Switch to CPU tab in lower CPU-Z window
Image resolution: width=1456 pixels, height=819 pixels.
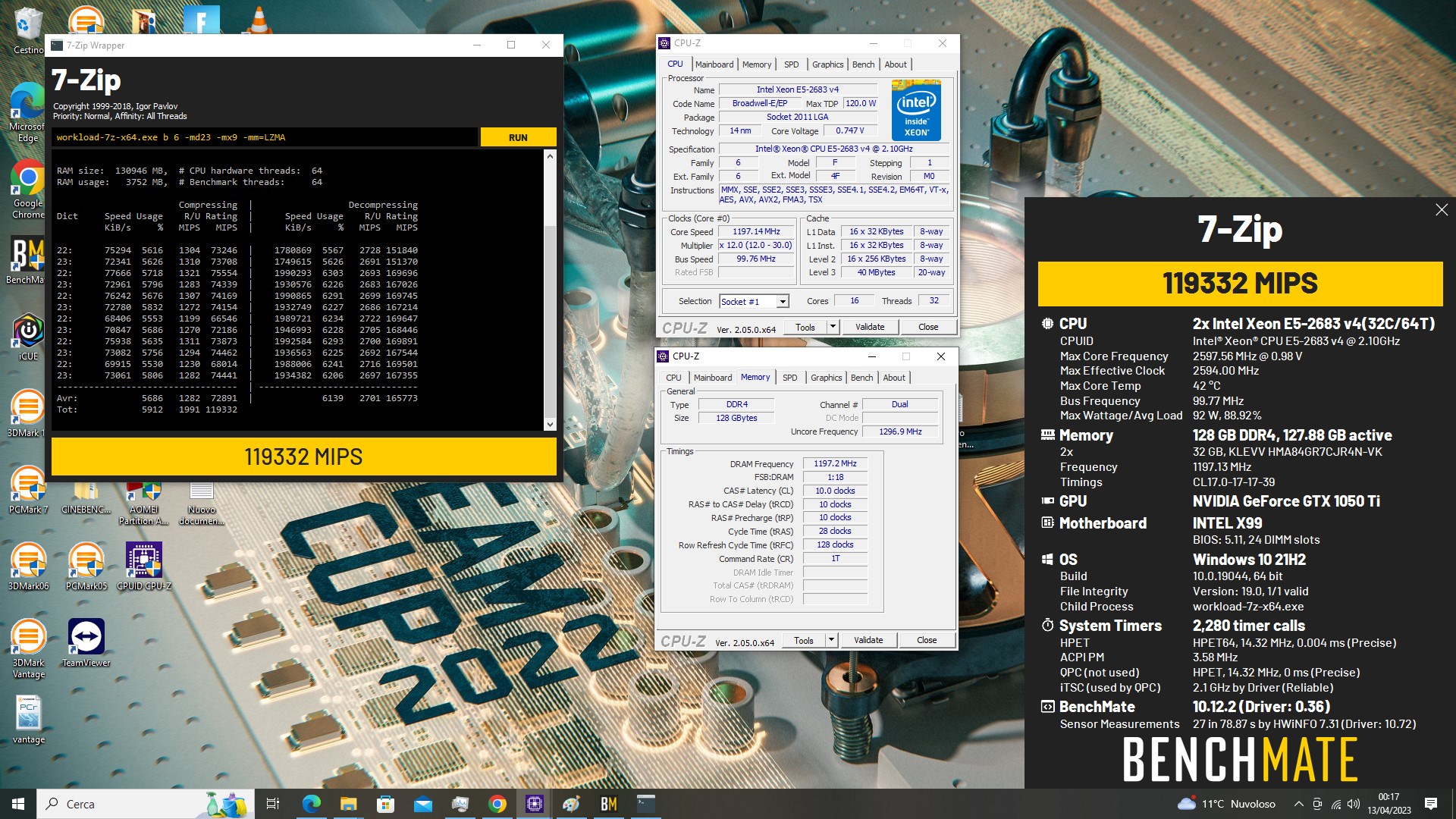point(673,378)
